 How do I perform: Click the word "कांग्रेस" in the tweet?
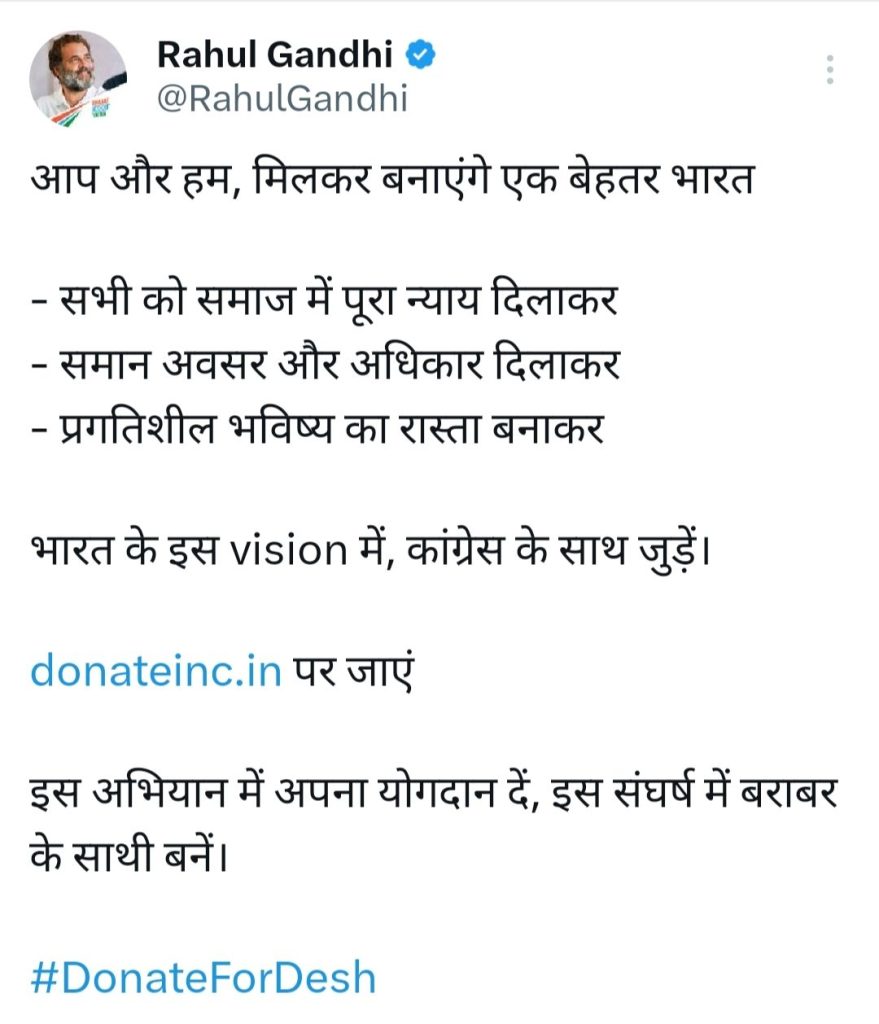[455, 549]
